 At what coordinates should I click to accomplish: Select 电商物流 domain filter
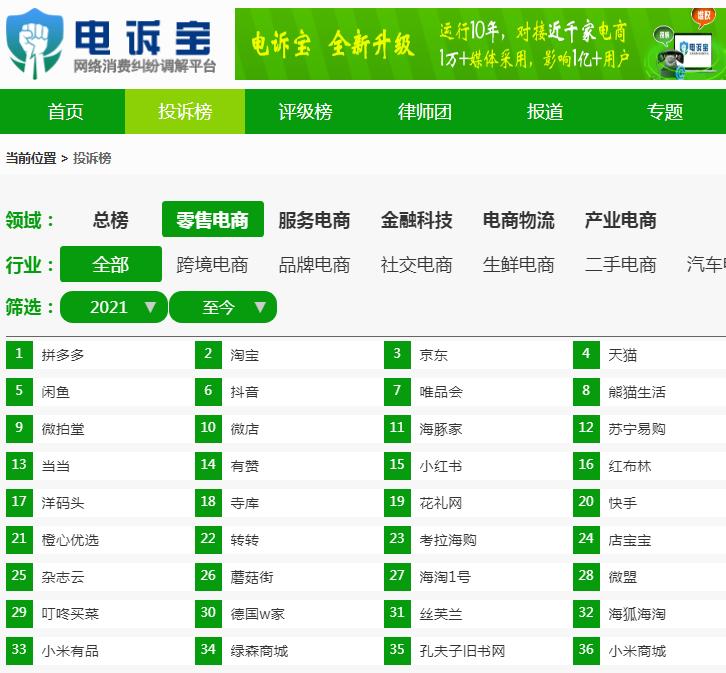pyautogui.click(x=519, y=220)
